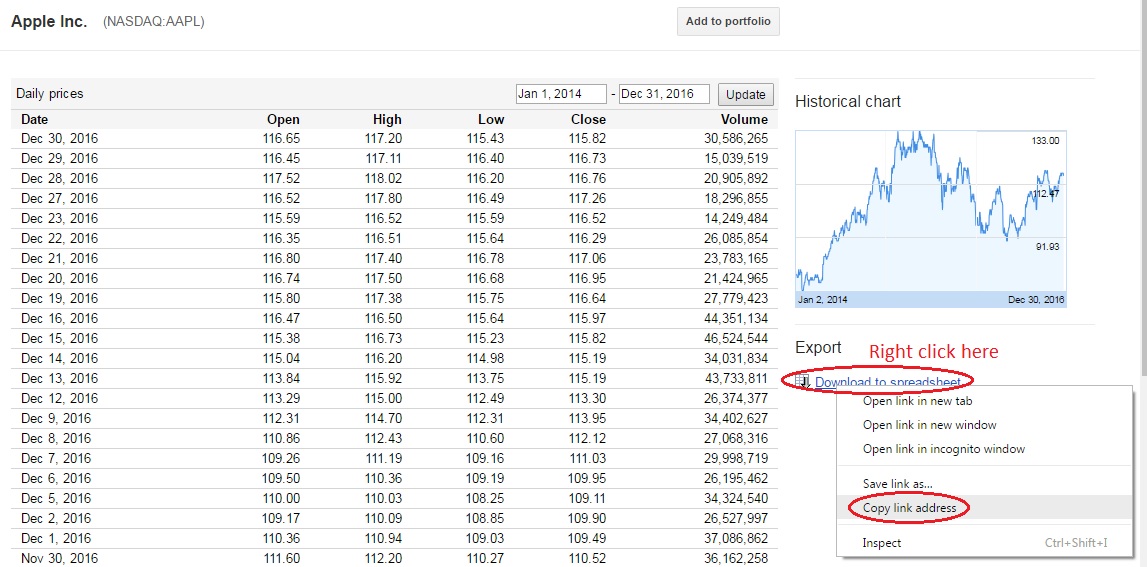Click the Low column header
This screenshot has width=1147, height=567.
click(x=491, y=120)
